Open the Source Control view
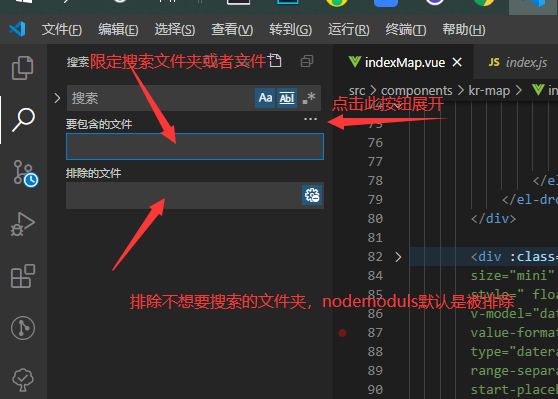This screenshot has height=399, width=558. pyautogui.click(x=25, y=173)
